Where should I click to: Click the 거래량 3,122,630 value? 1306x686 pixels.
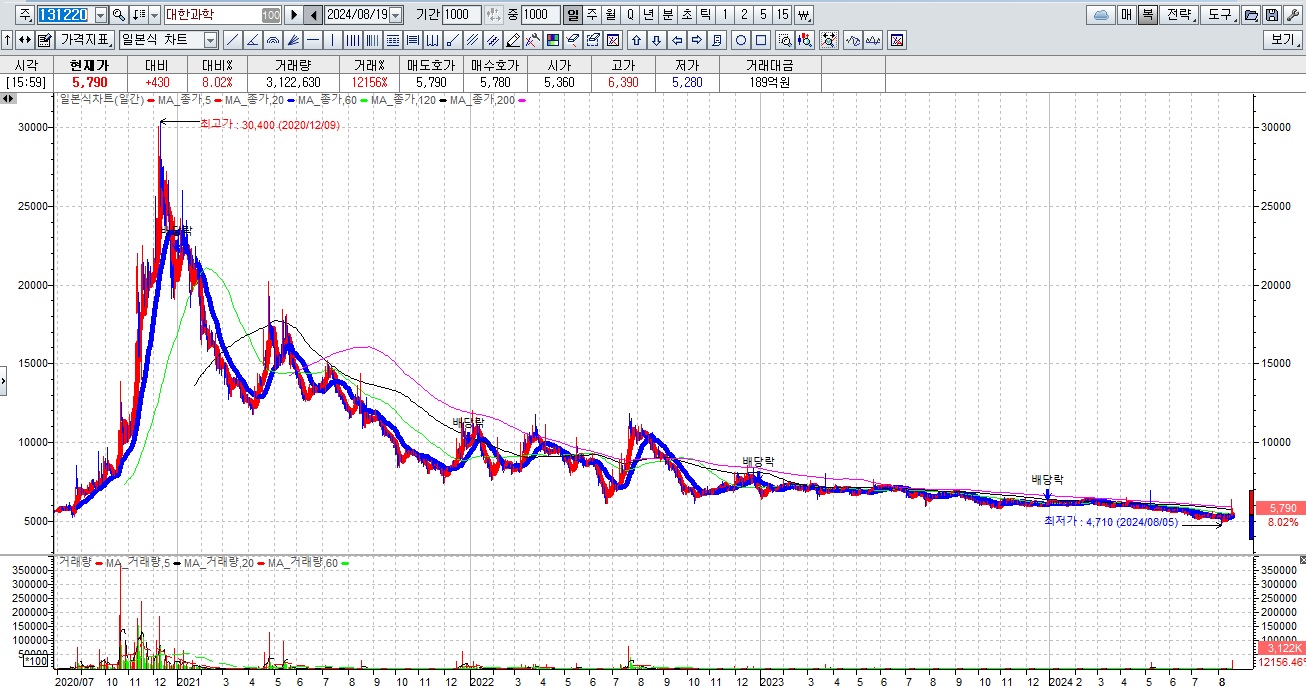[x=293, y=82]
